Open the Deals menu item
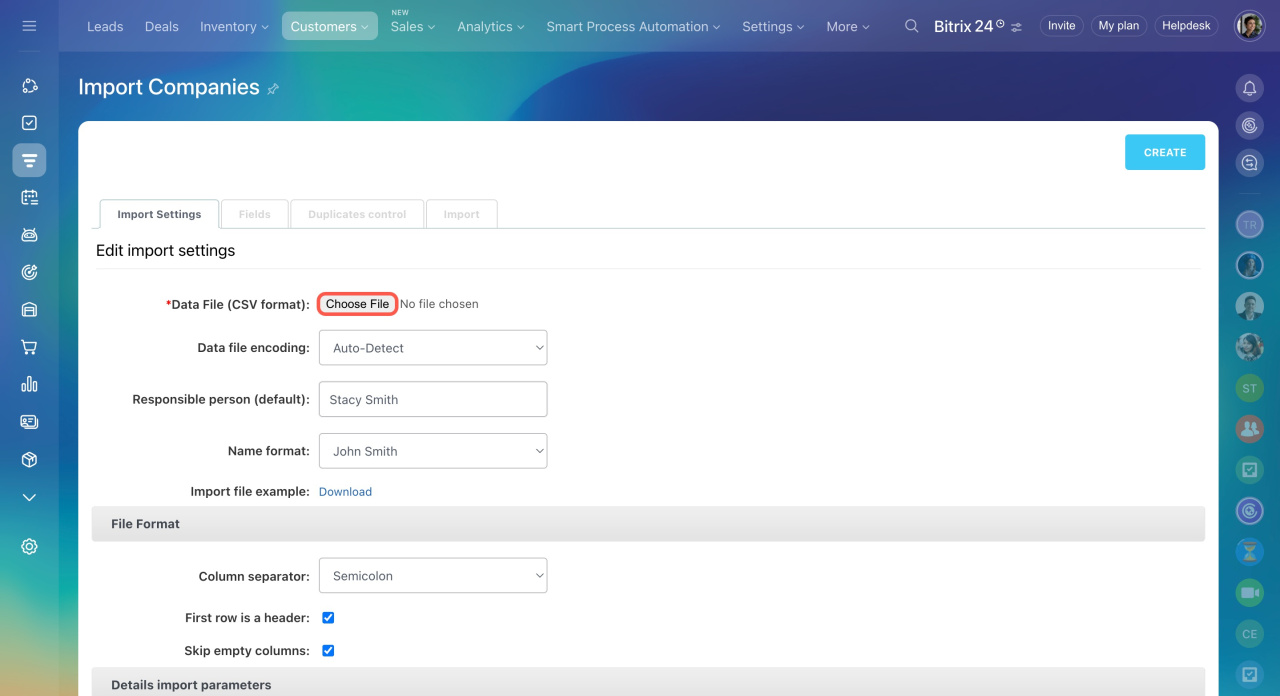 [162, 26]
